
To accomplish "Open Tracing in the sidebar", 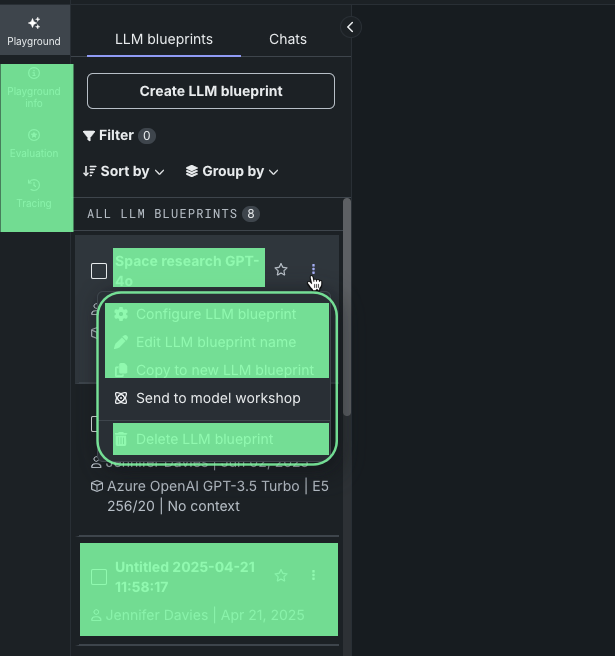I will pos(34,193).
